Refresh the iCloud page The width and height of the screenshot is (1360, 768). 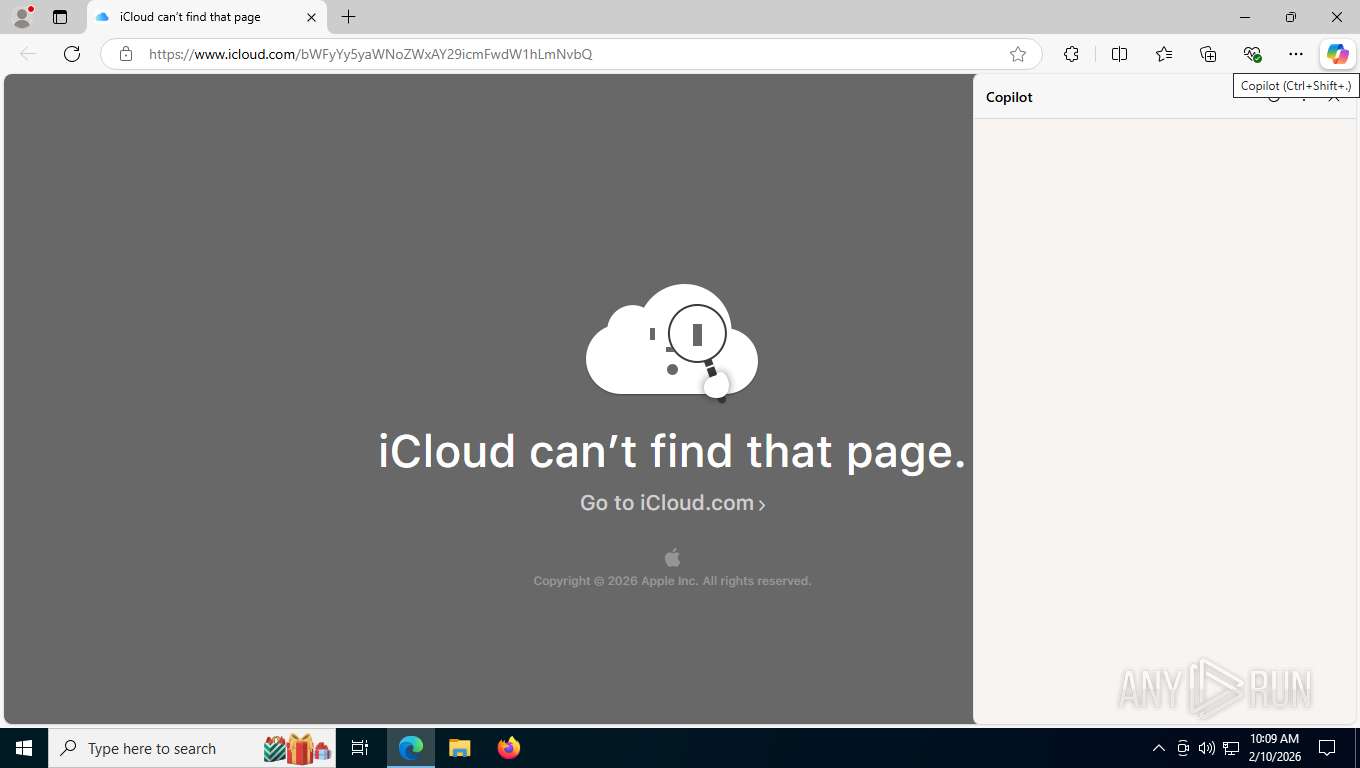click(72, 54)
